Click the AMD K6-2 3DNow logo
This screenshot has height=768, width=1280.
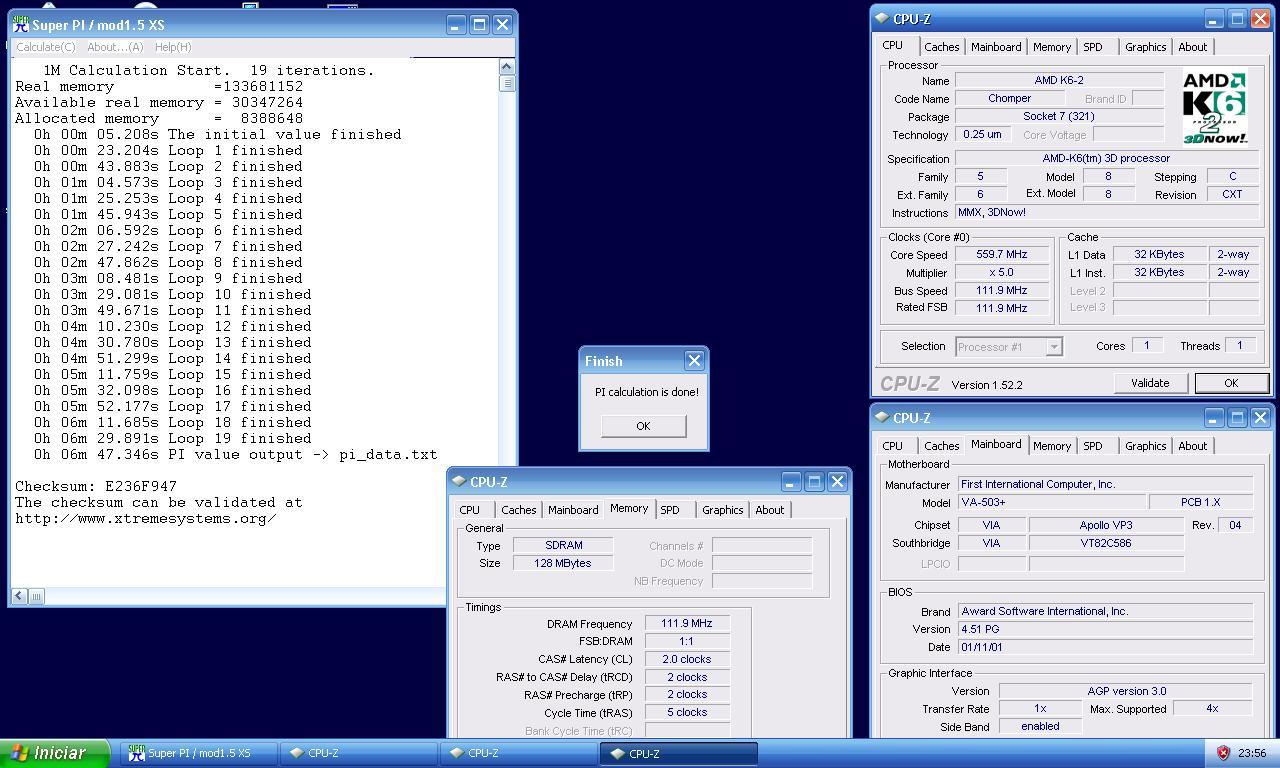1215,107
